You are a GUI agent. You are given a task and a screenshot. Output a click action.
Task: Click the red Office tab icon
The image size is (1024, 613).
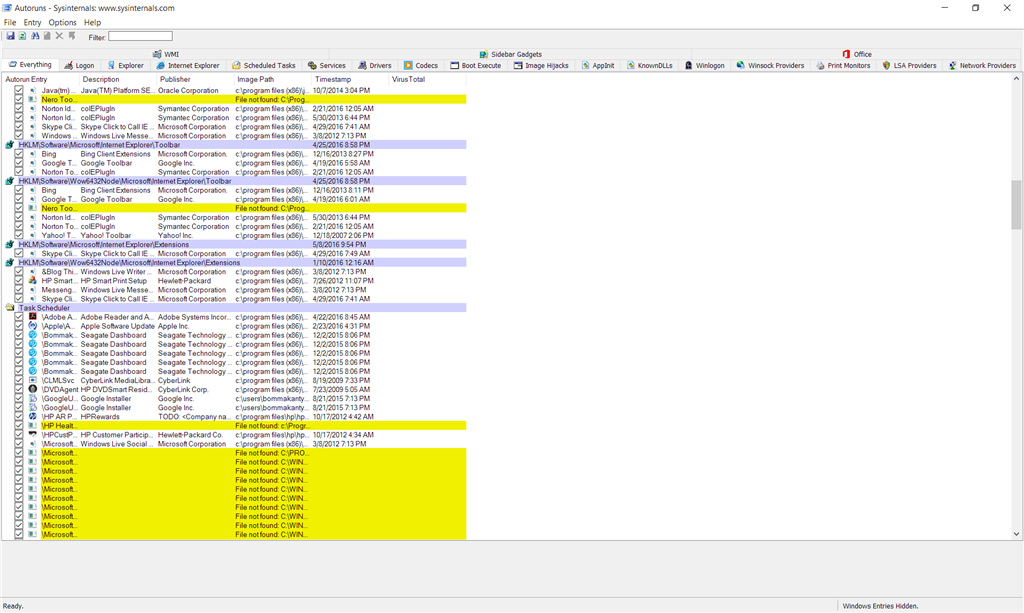click(x=846, y=54)
